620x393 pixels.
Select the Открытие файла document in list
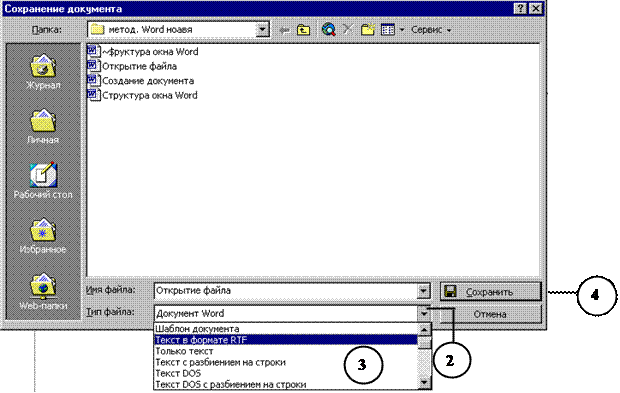(132, 66)
